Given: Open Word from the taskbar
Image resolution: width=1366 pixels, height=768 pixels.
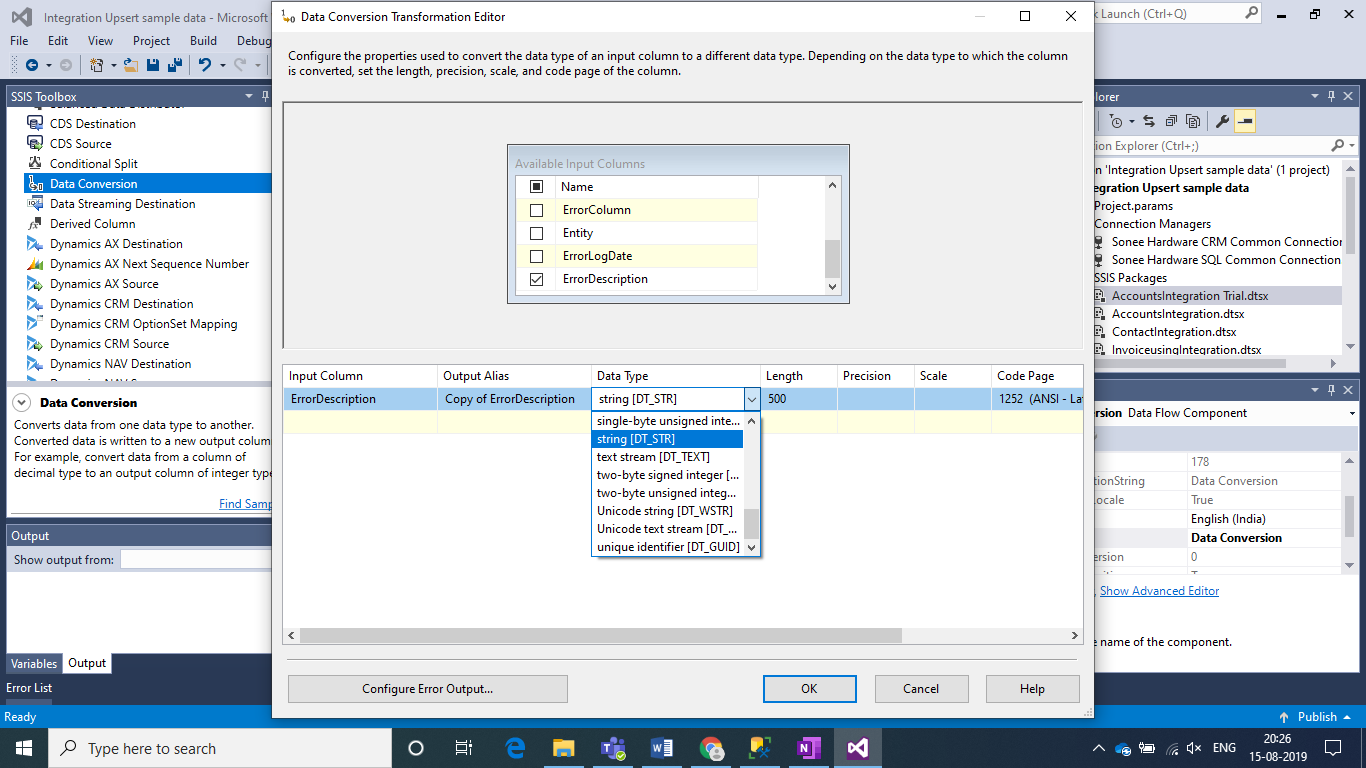Looking at the screenshot, I should point(662,748).
